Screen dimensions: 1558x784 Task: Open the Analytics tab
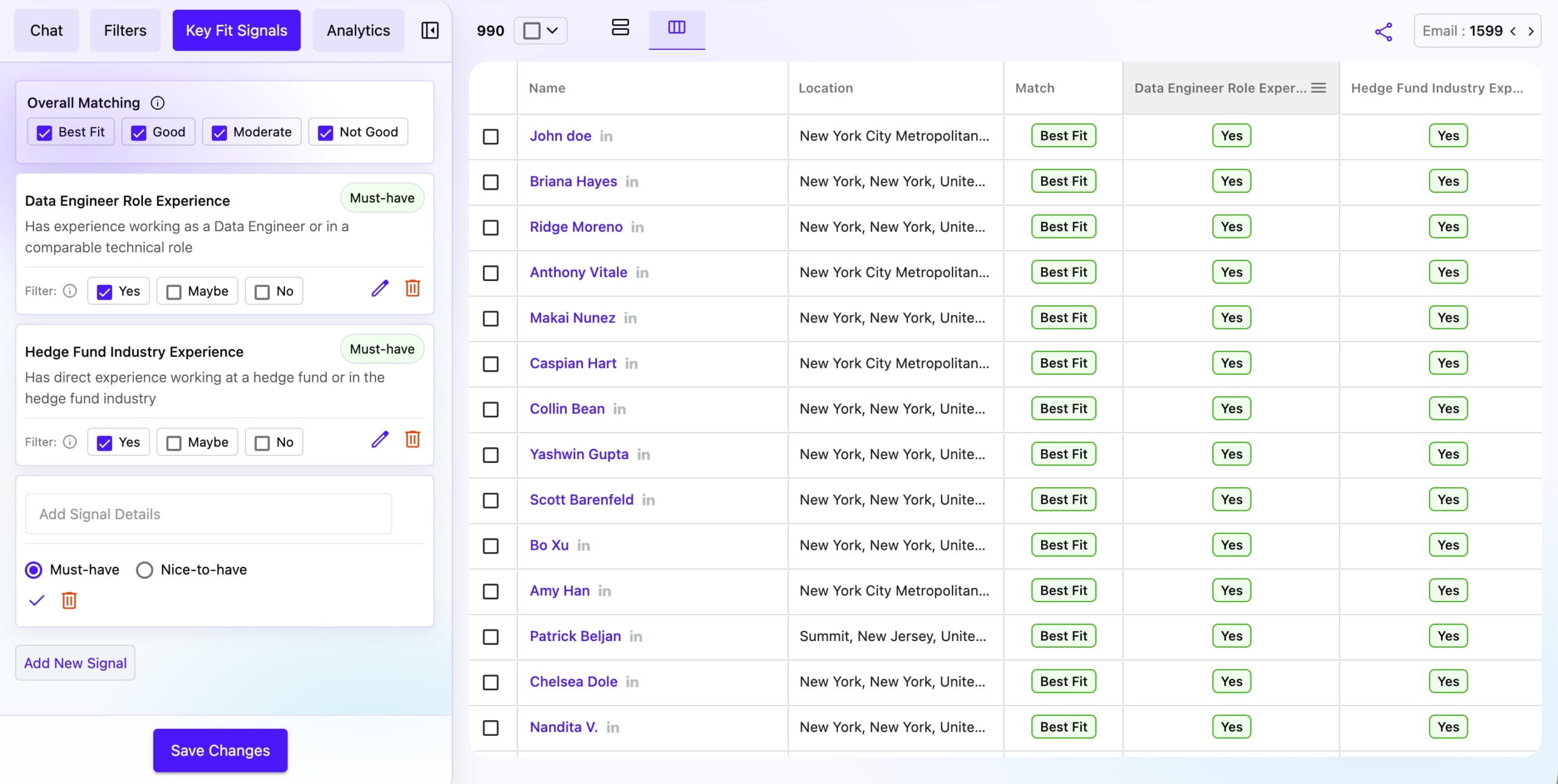pos(358,30)
